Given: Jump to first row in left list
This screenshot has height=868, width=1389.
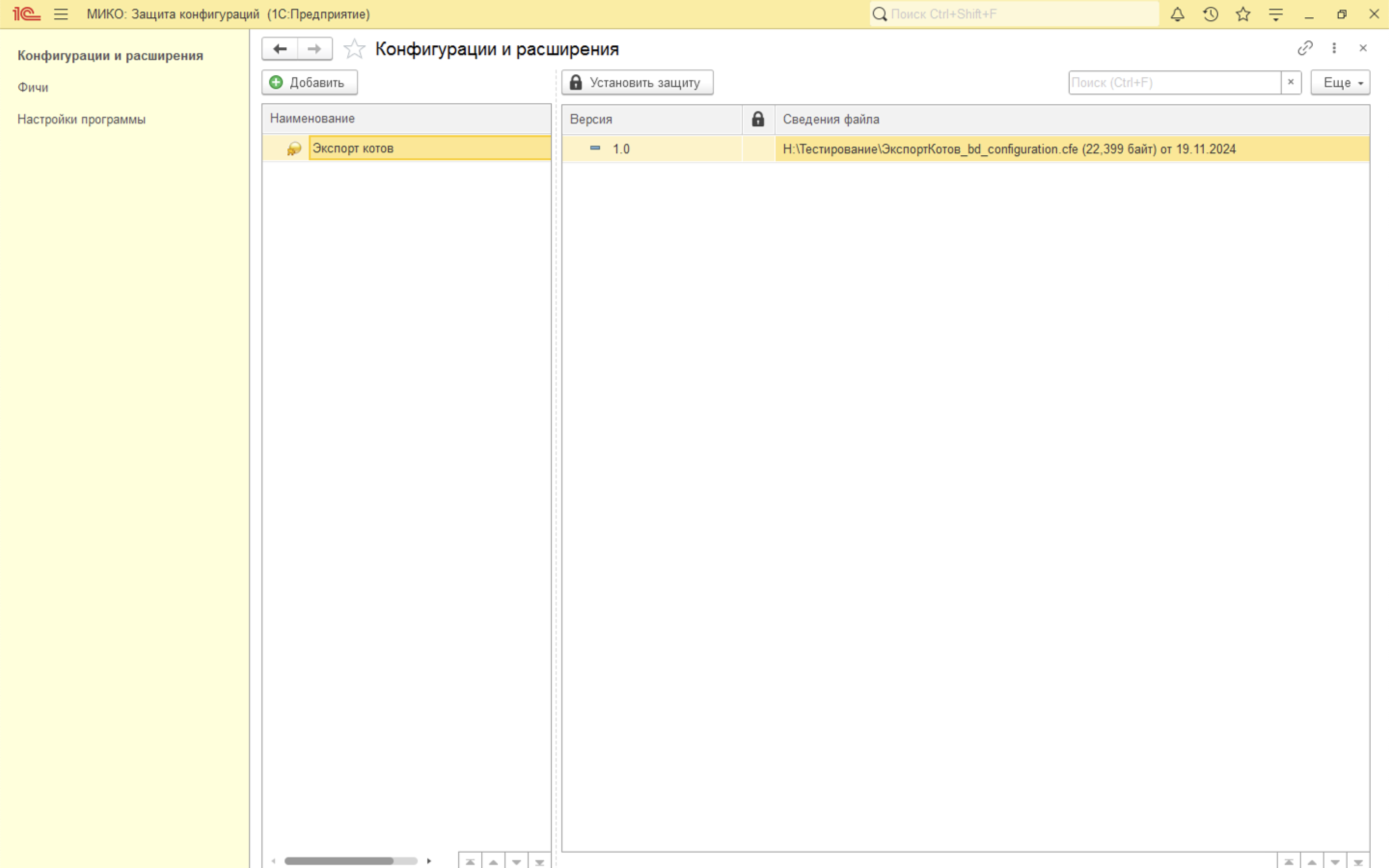Looking at the screenshot, I should pos(470,861).
